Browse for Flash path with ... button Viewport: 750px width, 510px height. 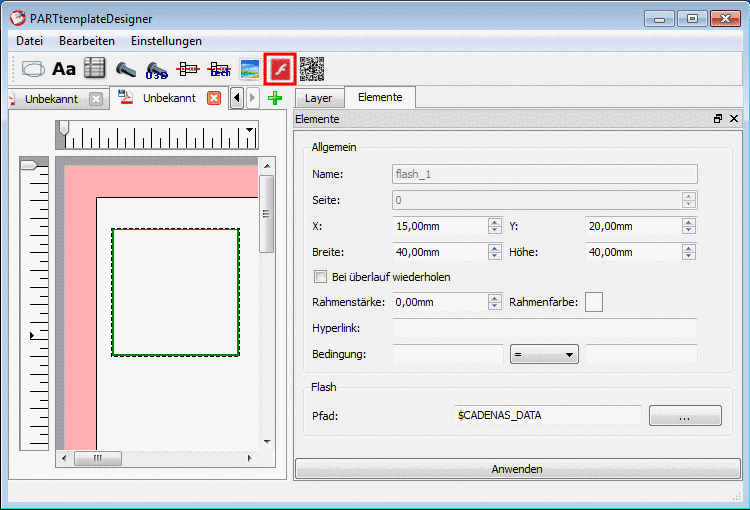(x=685, y=416)
